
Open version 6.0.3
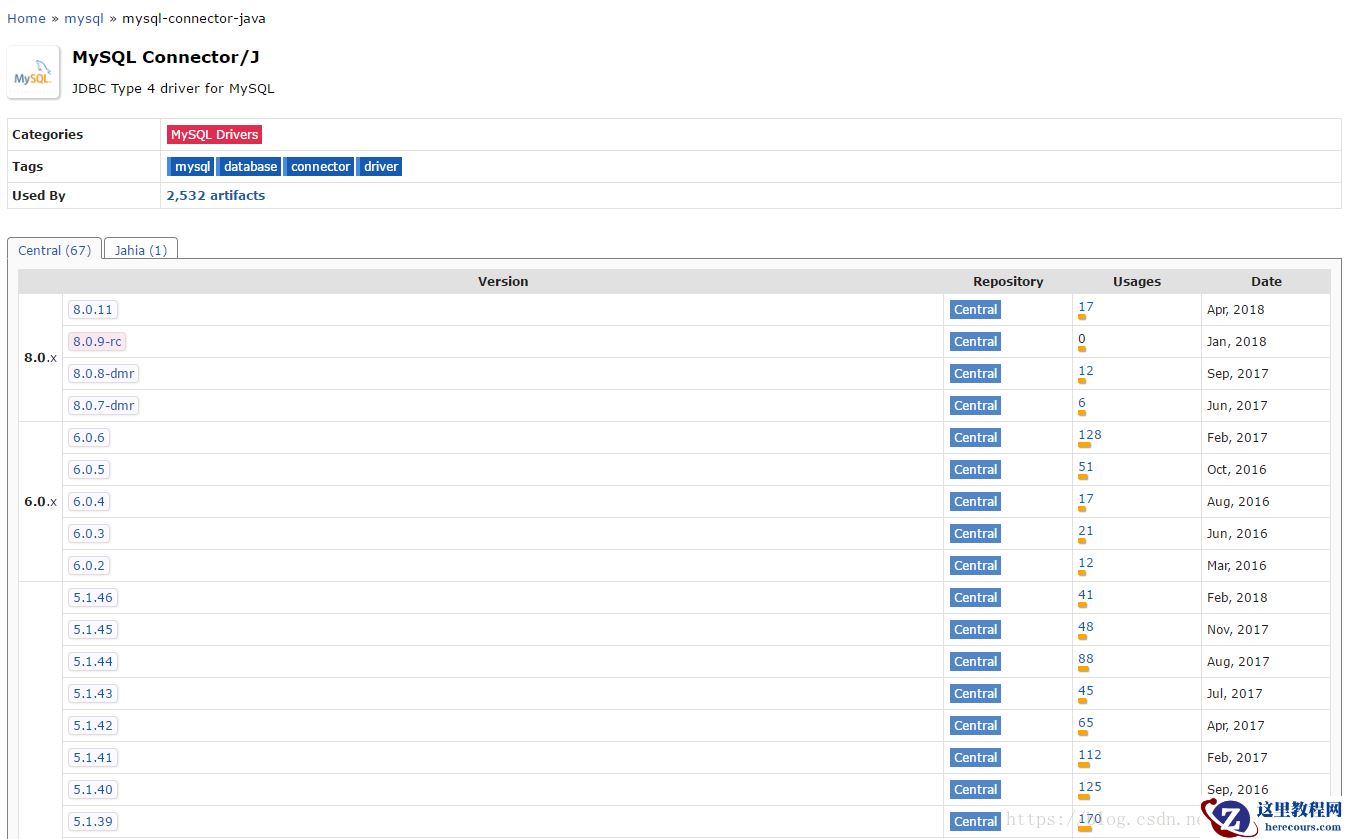click(x=89, y=533)
